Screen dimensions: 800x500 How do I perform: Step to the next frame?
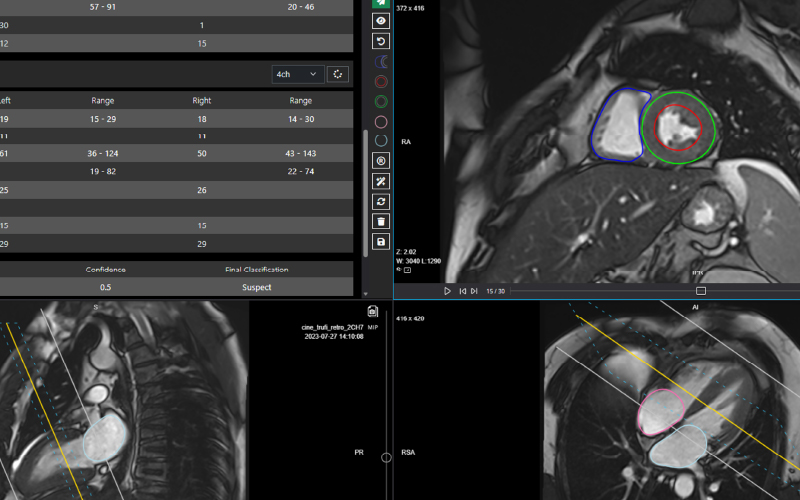click(x=474, y=291)
